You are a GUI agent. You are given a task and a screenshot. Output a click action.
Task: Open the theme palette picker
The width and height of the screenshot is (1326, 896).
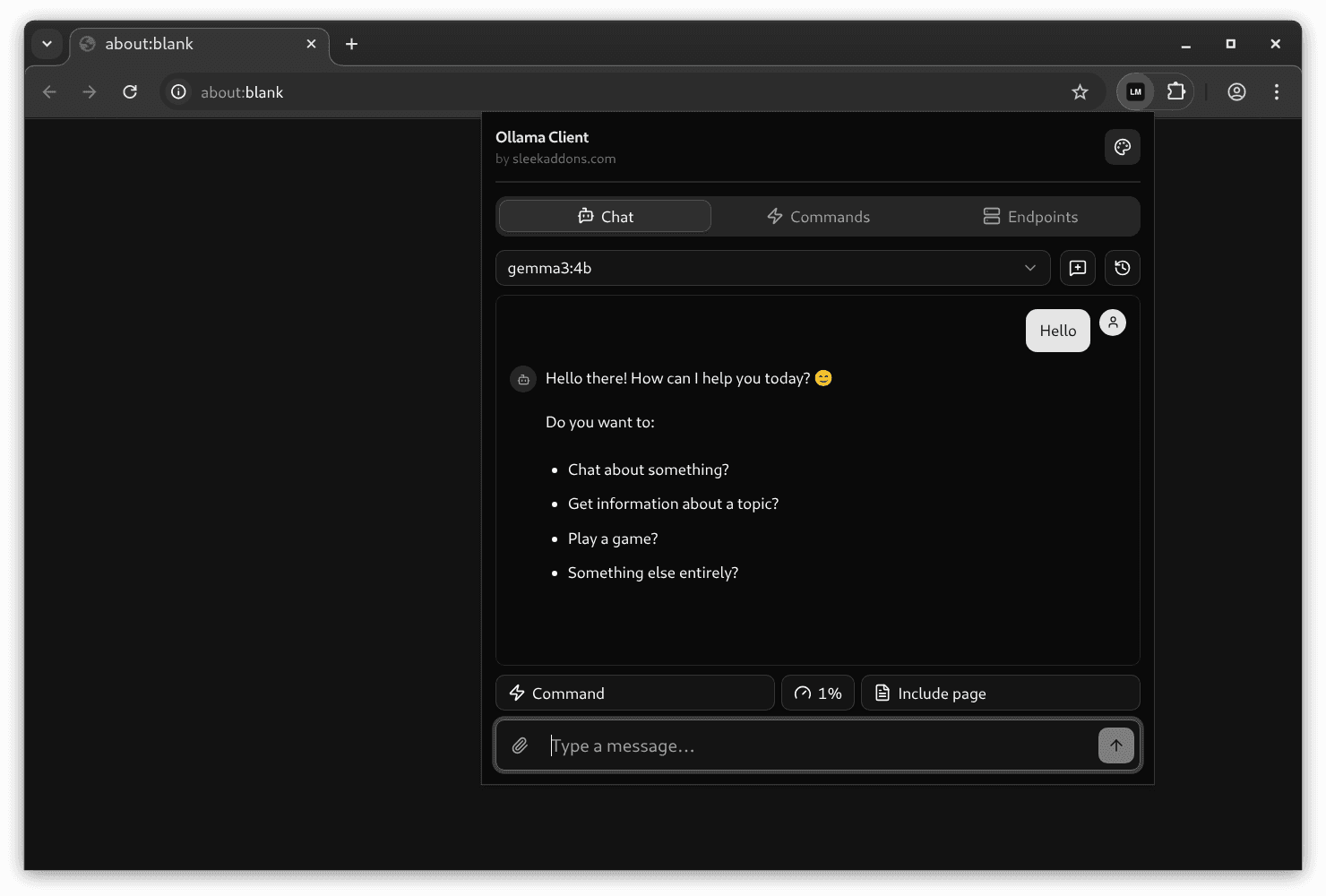(x=1122, y=146)
